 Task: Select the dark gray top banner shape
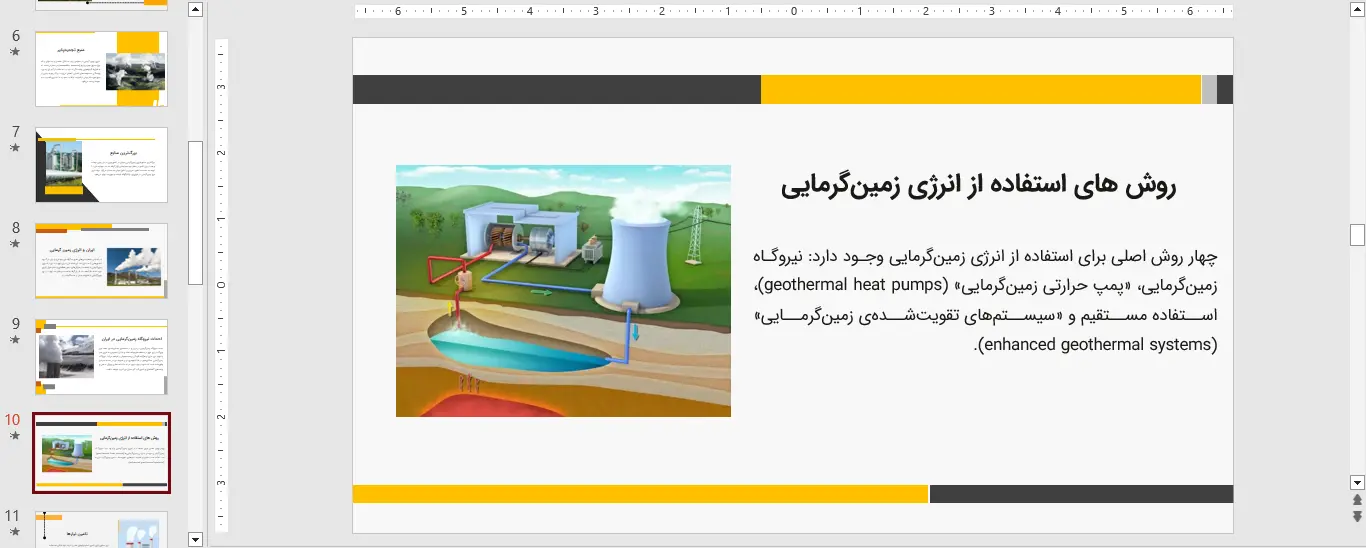tap(557, 89)
